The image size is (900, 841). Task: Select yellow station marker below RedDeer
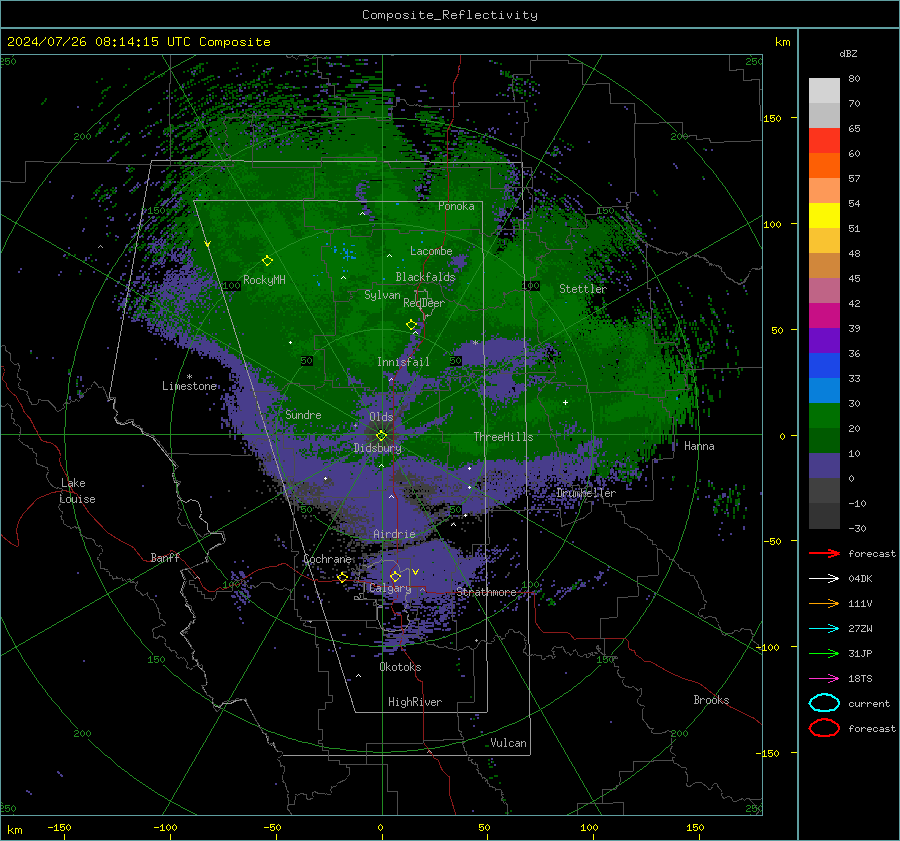412,325
